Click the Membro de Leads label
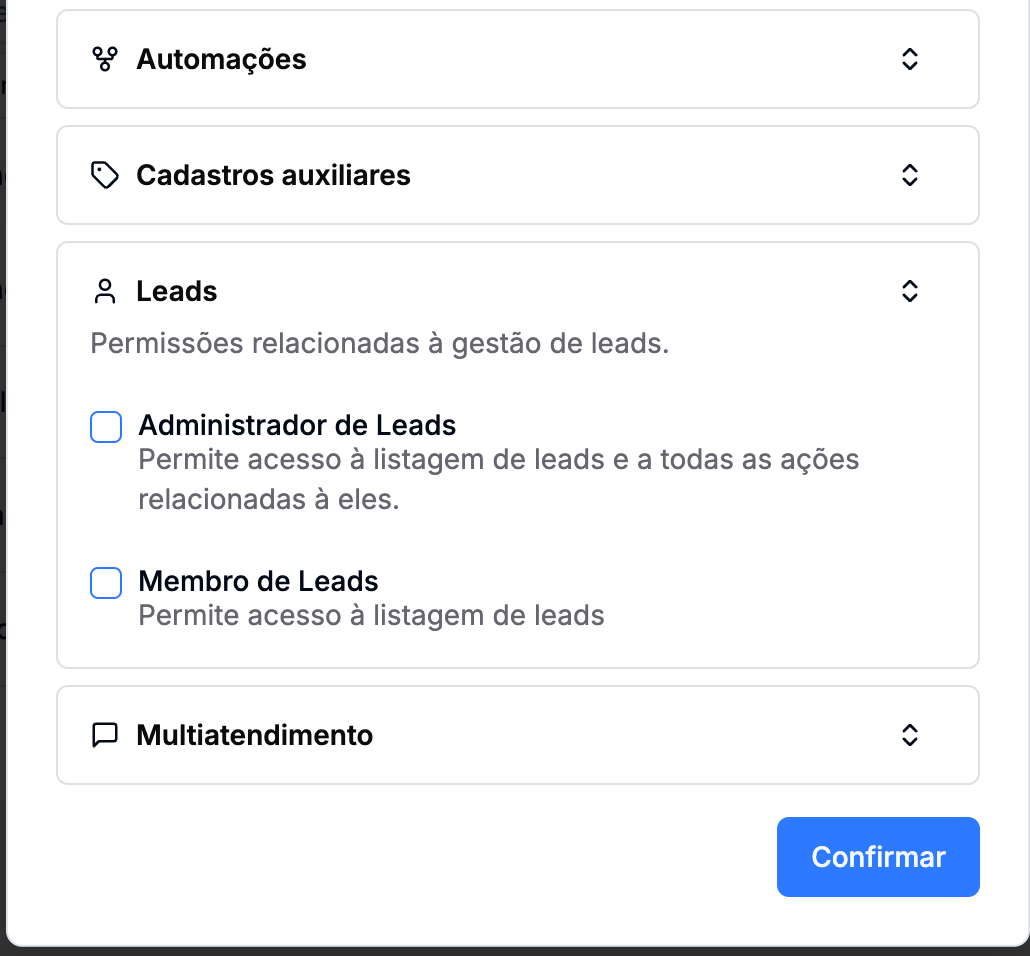 click(x=258, y=582)
